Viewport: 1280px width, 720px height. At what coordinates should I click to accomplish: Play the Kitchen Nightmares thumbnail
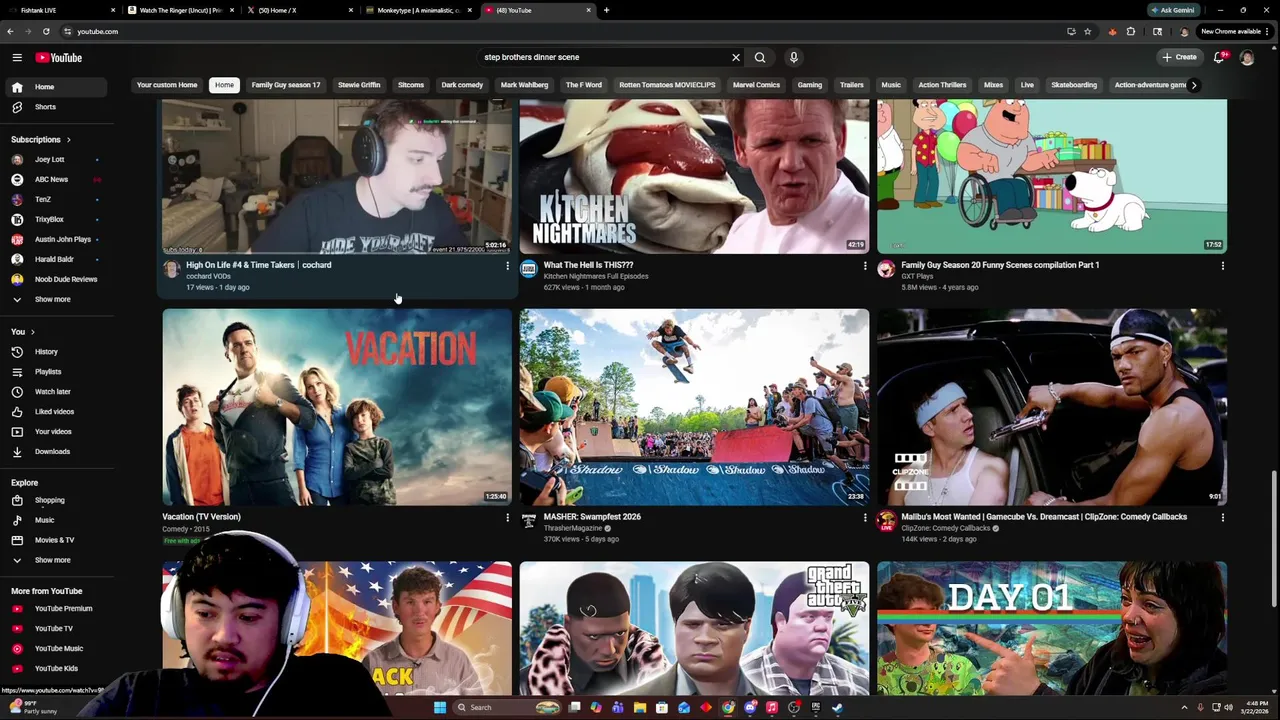point(694,177)
